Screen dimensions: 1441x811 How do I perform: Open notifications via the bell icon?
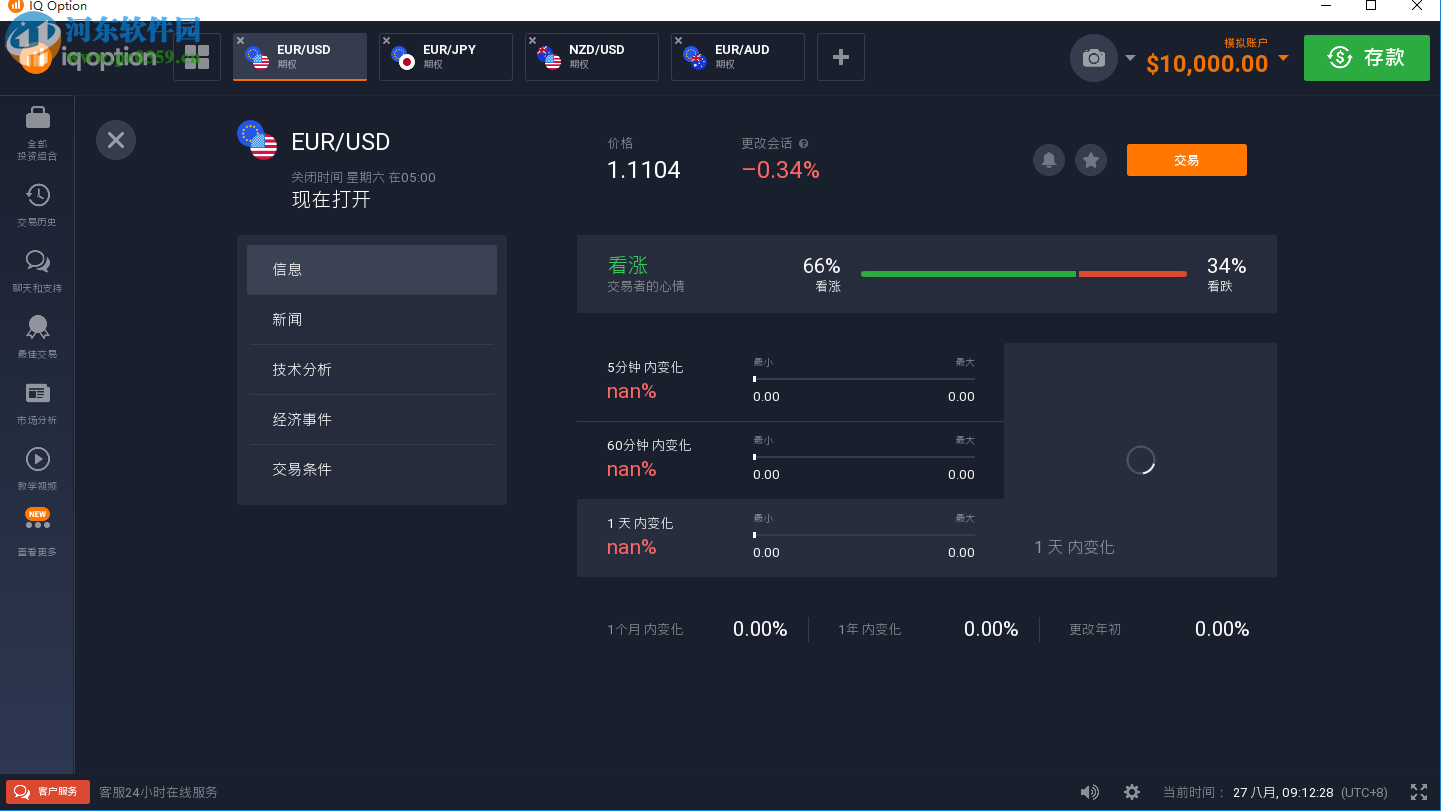(x=1048, y=160)
